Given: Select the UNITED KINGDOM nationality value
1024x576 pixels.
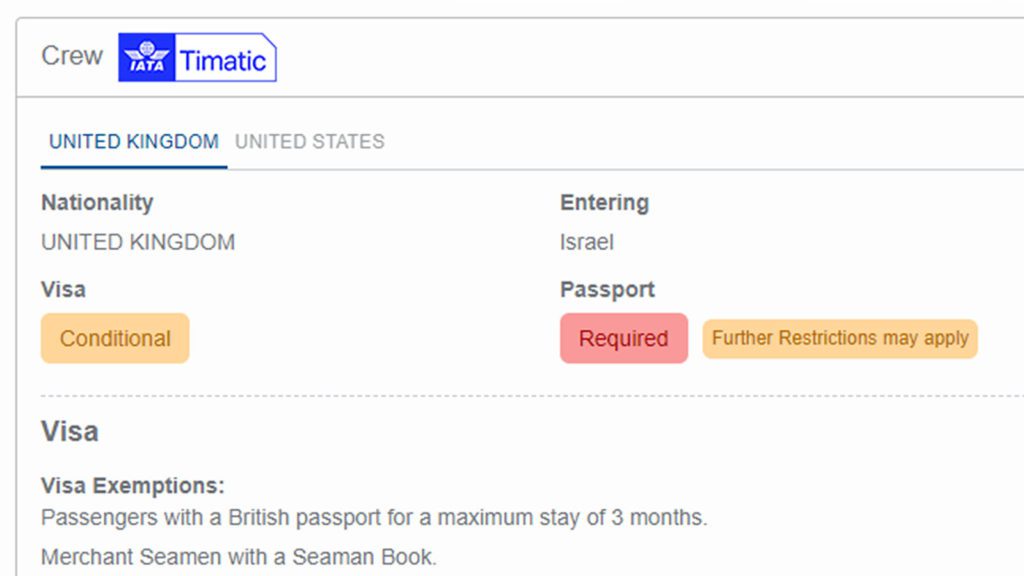Looking at the screenshot, I should coord(138,242).
